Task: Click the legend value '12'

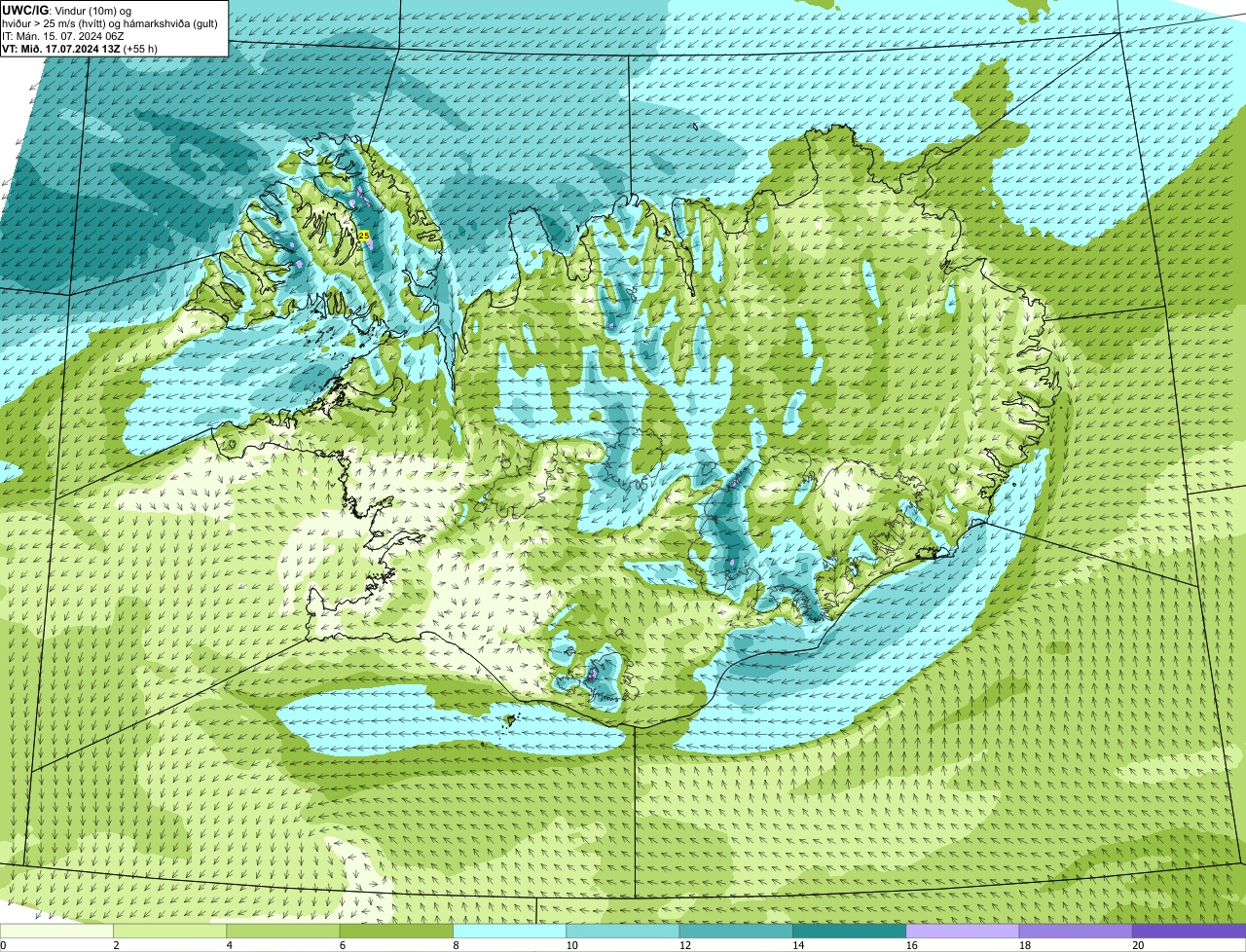Action: point(684,945)
